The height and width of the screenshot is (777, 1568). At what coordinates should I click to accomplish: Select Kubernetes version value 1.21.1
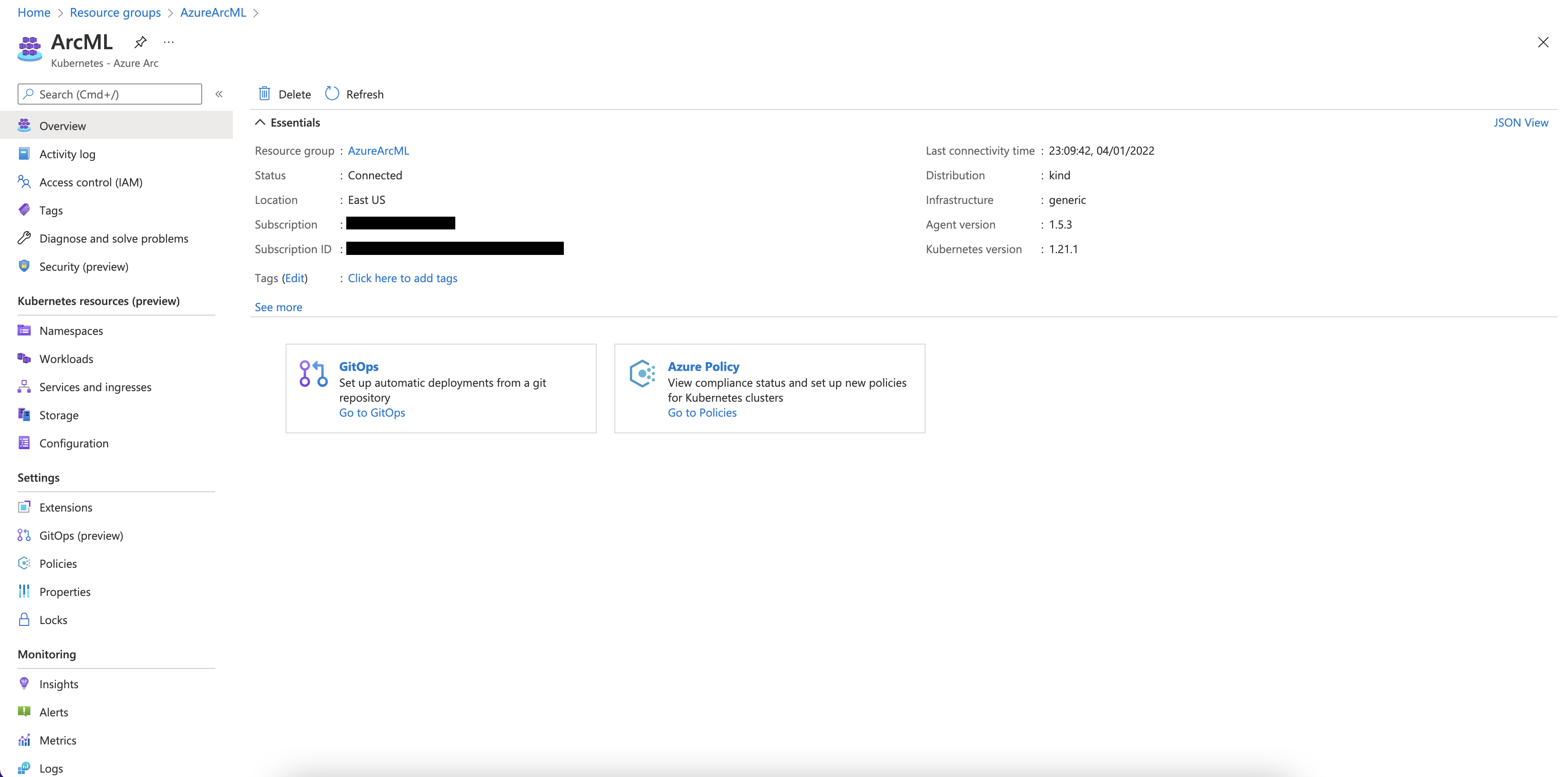[1063, 248]
